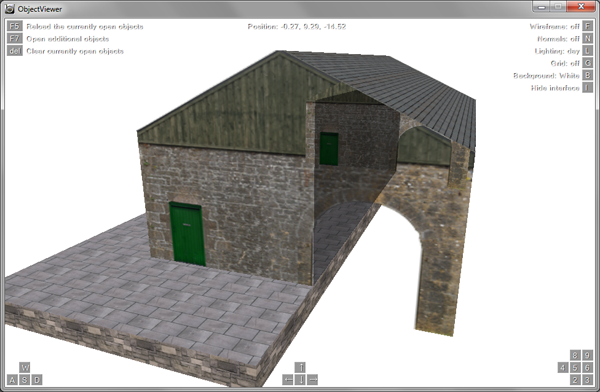Click the numpad 5 key icon
The image size is (600, 392).
(575, 368)
